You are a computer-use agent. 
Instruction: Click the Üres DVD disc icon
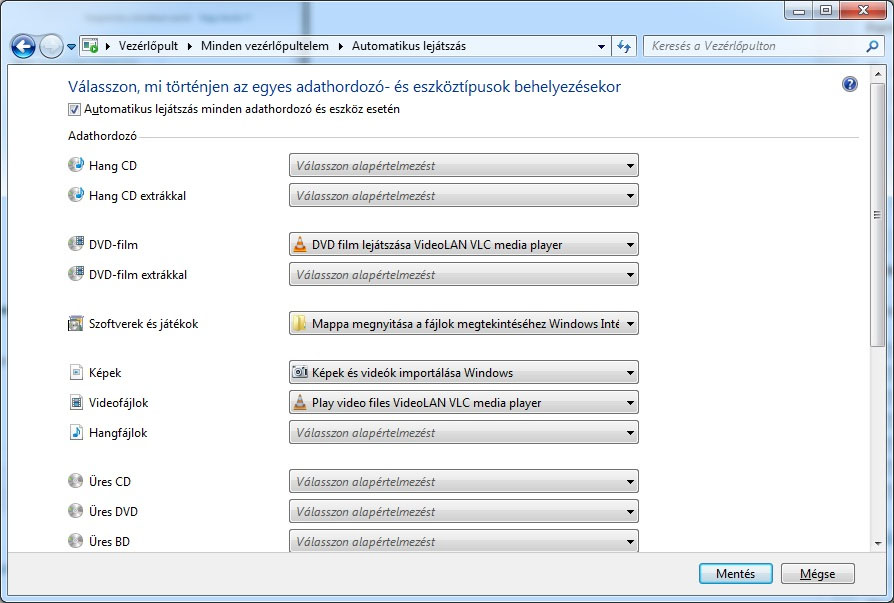pos(76,511)
